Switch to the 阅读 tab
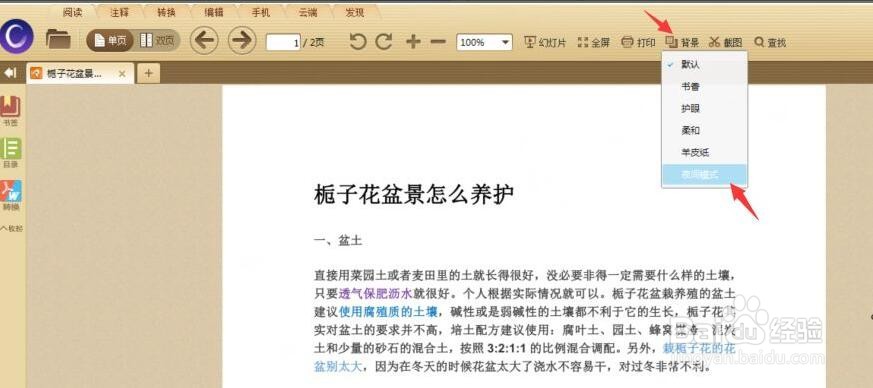This screenshot has width=873, height=388. click(72, 12)
